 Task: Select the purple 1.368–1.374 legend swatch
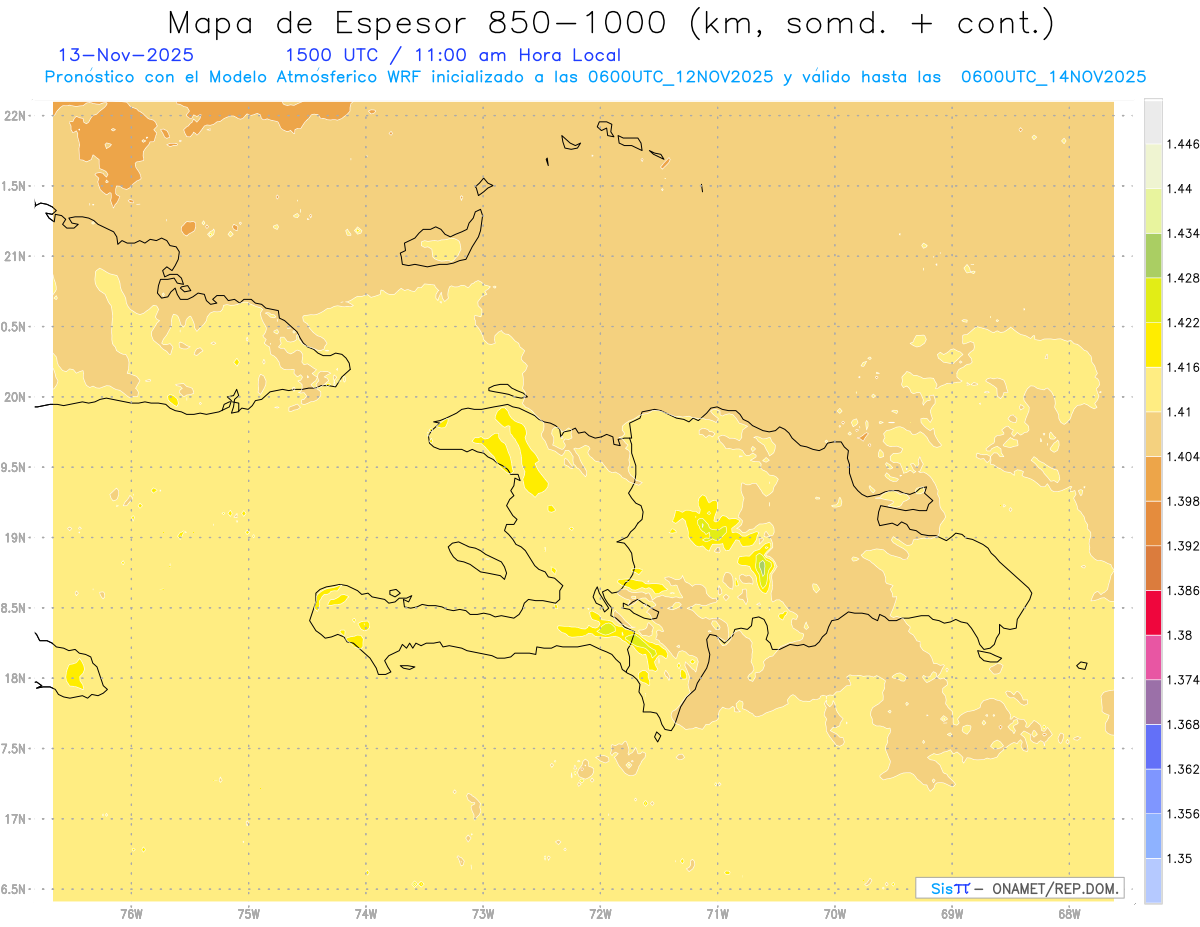tap(1153, 702)
